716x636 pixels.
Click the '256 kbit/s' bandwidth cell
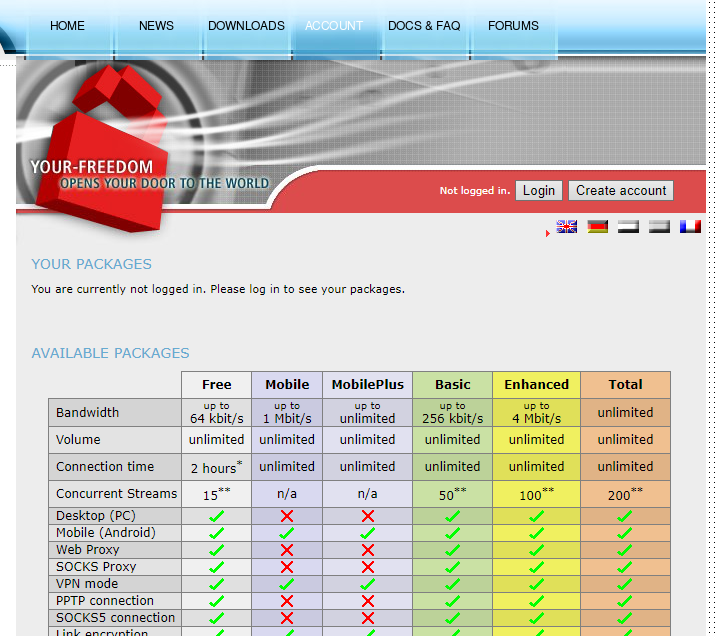tap(453, 412)
